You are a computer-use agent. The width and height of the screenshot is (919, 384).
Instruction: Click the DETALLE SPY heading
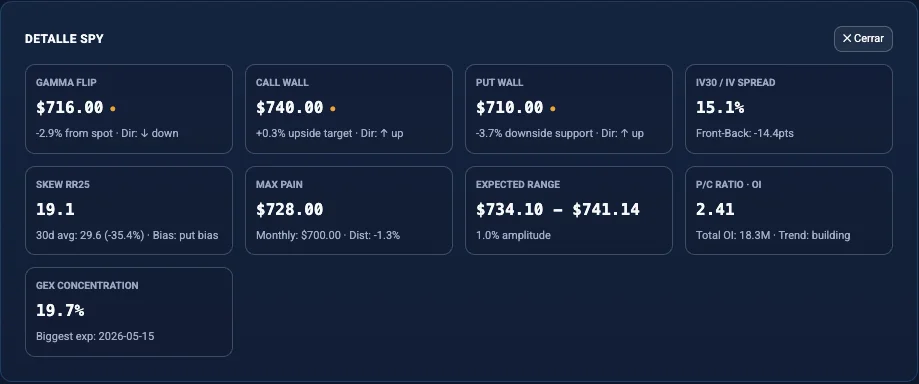64,39
